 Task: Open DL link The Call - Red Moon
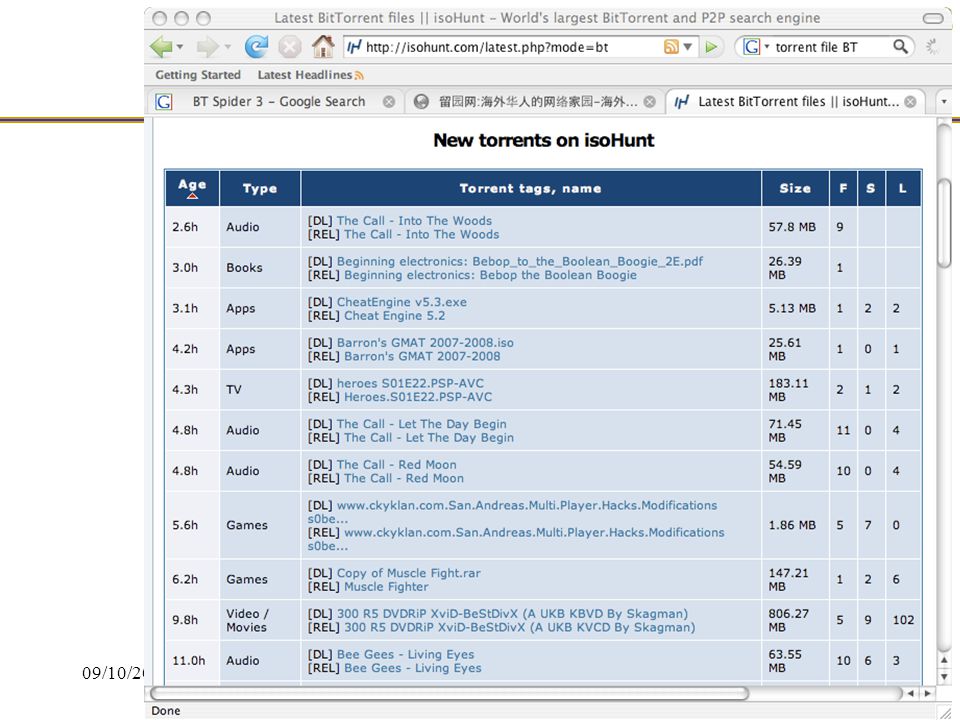coord(396,465)
